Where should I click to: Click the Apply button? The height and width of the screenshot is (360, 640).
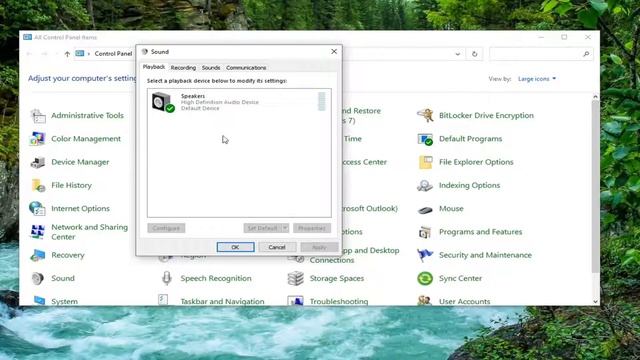coord(319,247)
